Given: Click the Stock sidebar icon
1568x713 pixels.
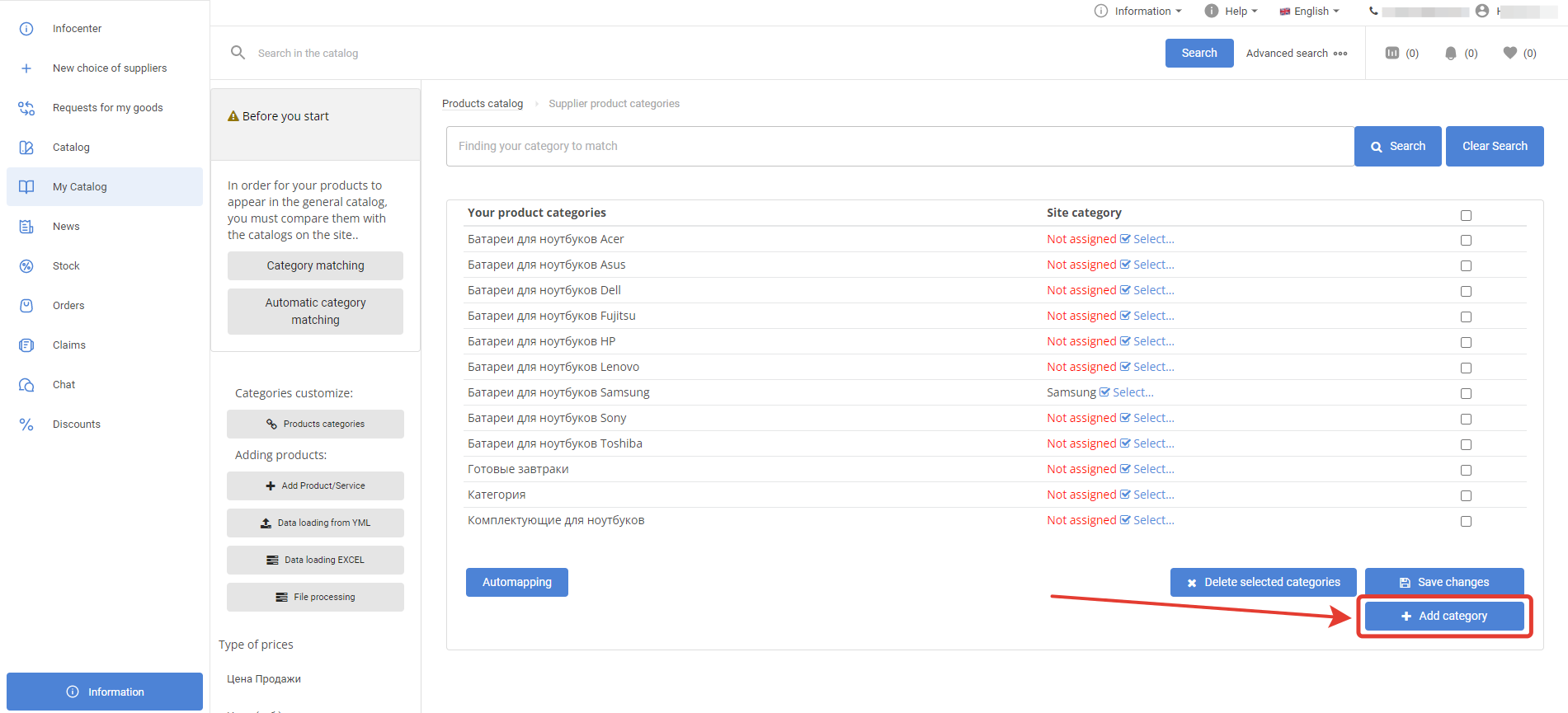Looking at the screenshot, I should coord(26,266).
